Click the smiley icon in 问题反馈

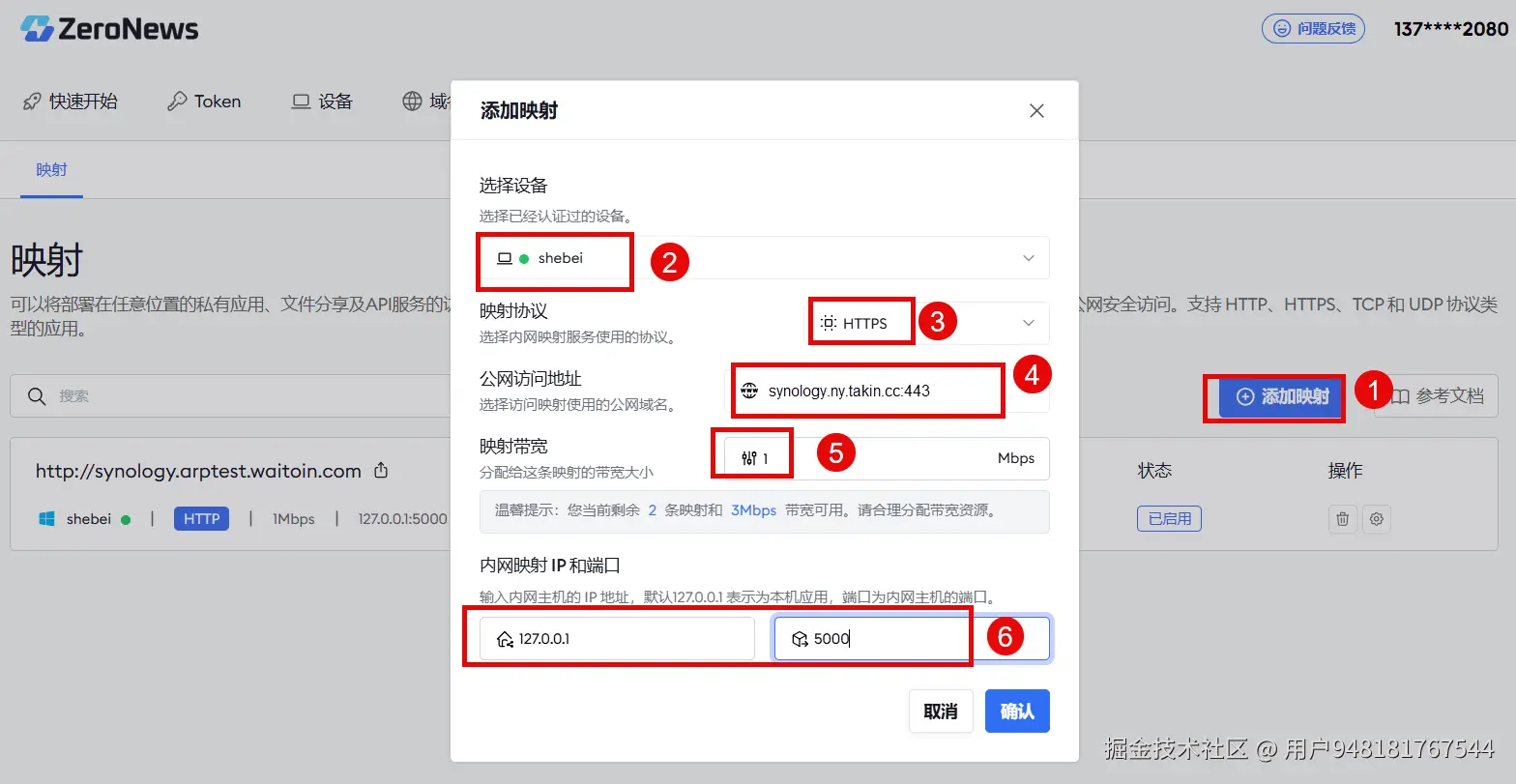pyautogui.click(x=1282, y=29)
